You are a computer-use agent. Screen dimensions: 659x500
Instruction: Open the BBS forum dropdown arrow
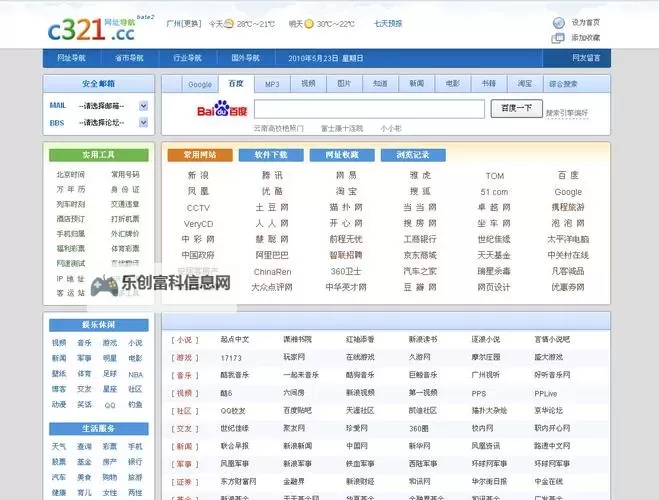(143, 123)
